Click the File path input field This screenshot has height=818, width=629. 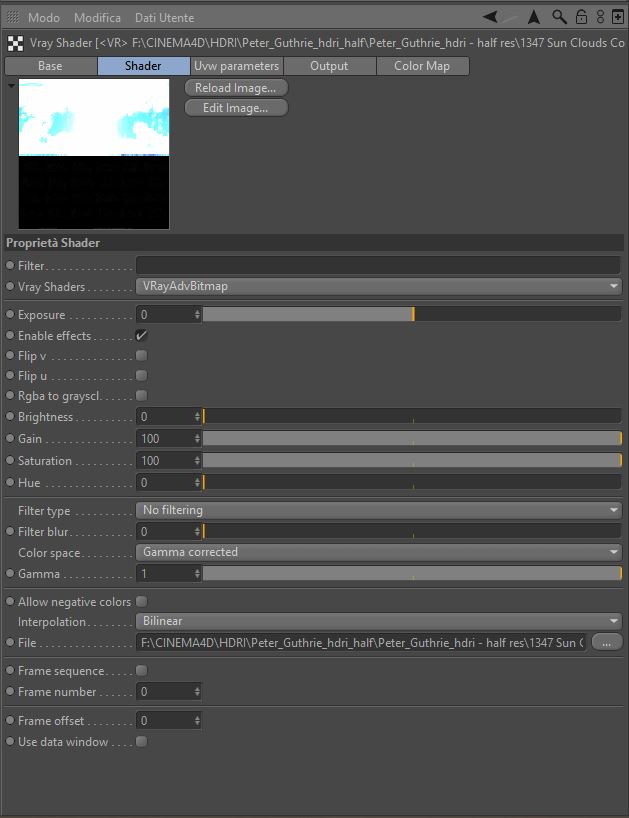click(x=361, y=642)
